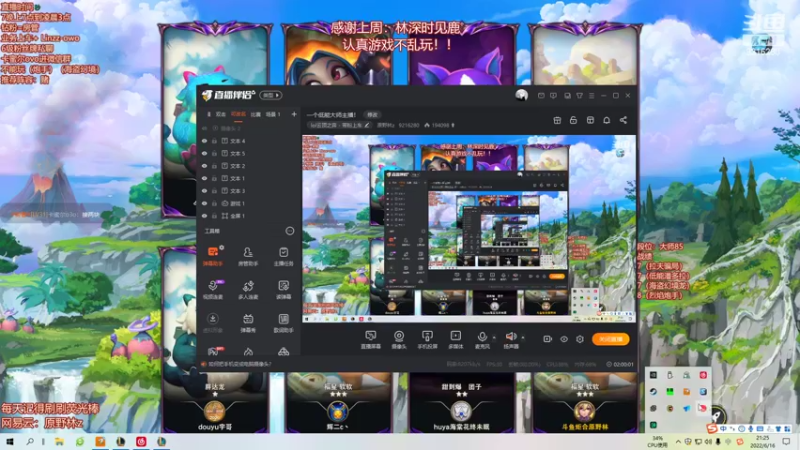Image resolution: width=800 pixels, height=450 pixels.
Task: Click the record video camera icon
Action: [547, 339]
